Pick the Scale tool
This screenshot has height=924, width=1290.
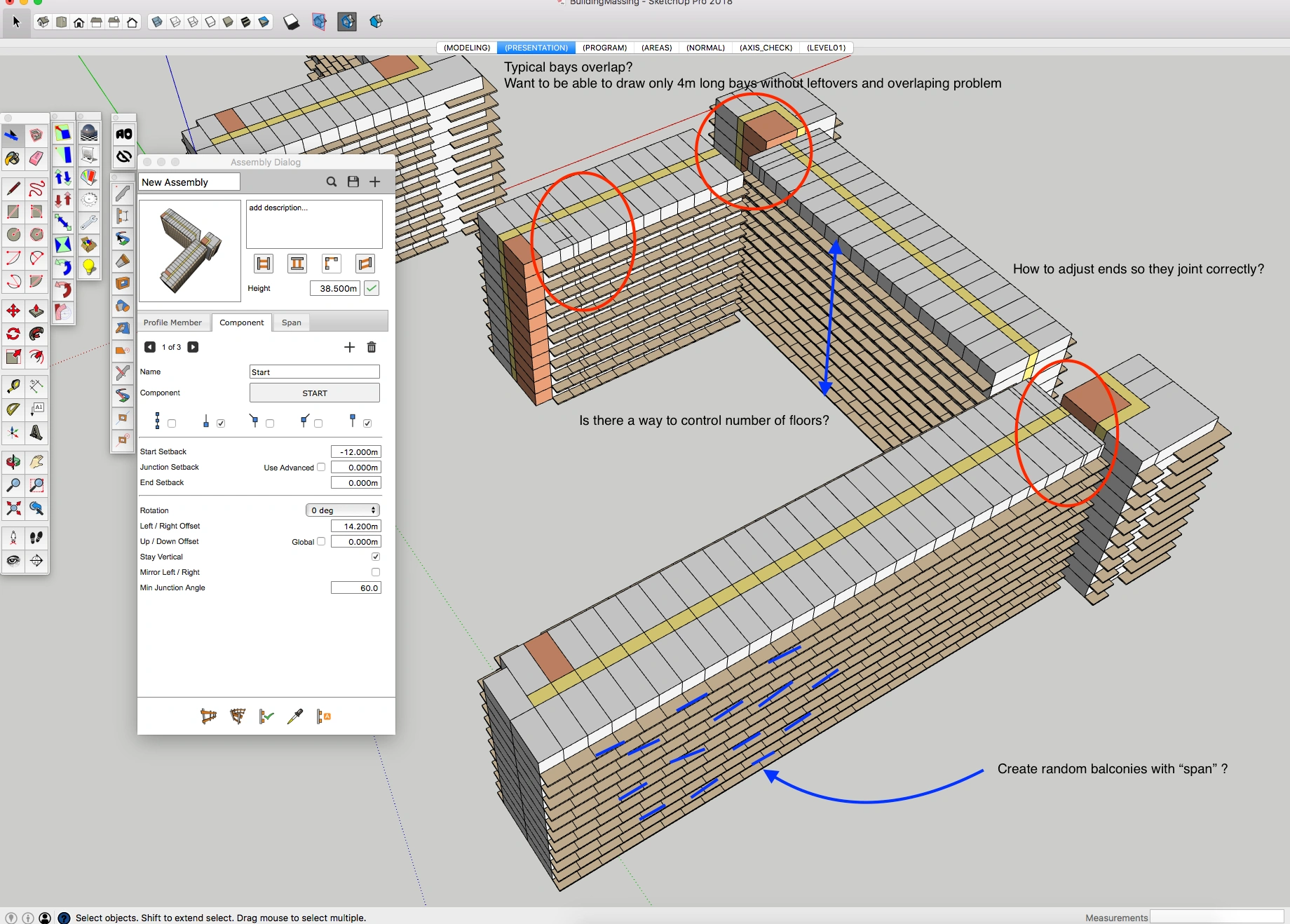tap(13, 357)
